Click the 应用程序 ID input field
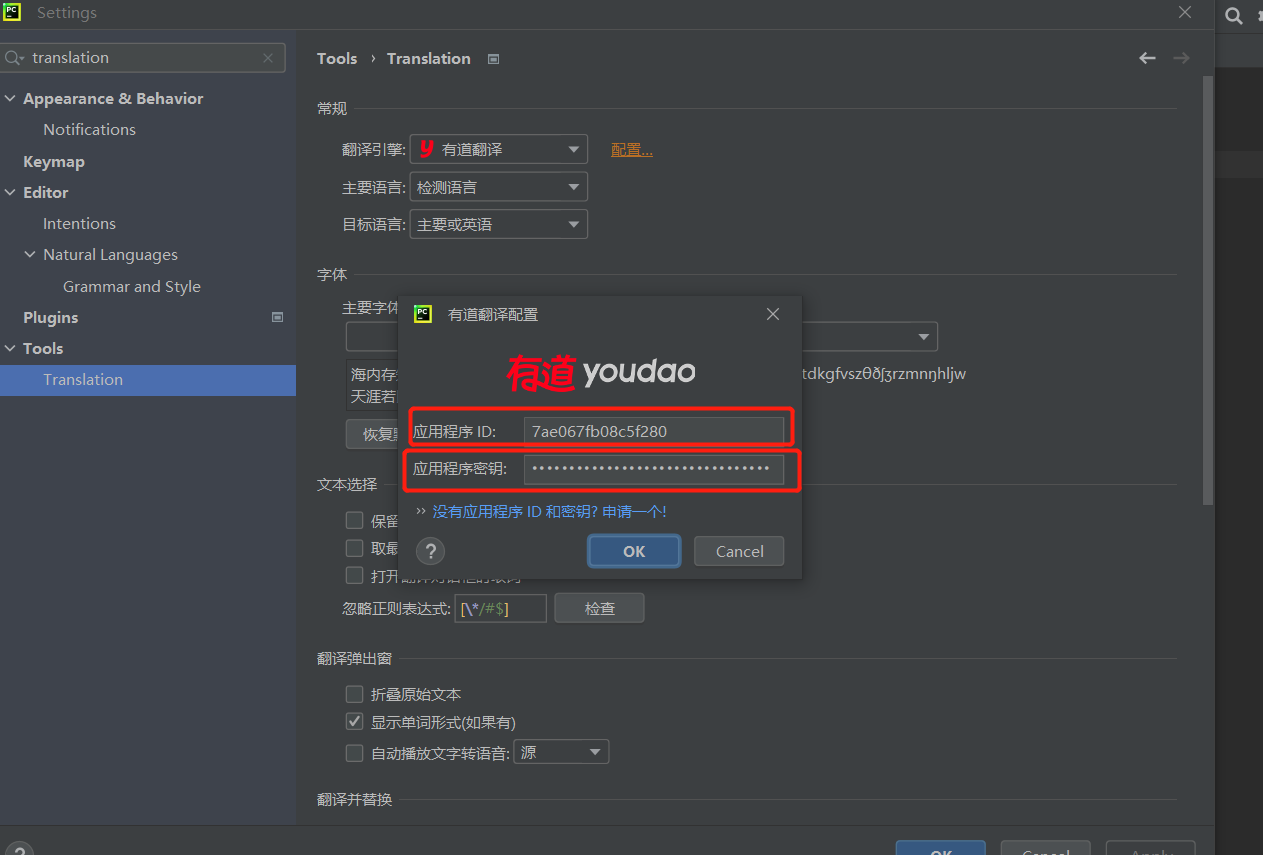This screenshot has height=855, width=1263. [654, 431]
